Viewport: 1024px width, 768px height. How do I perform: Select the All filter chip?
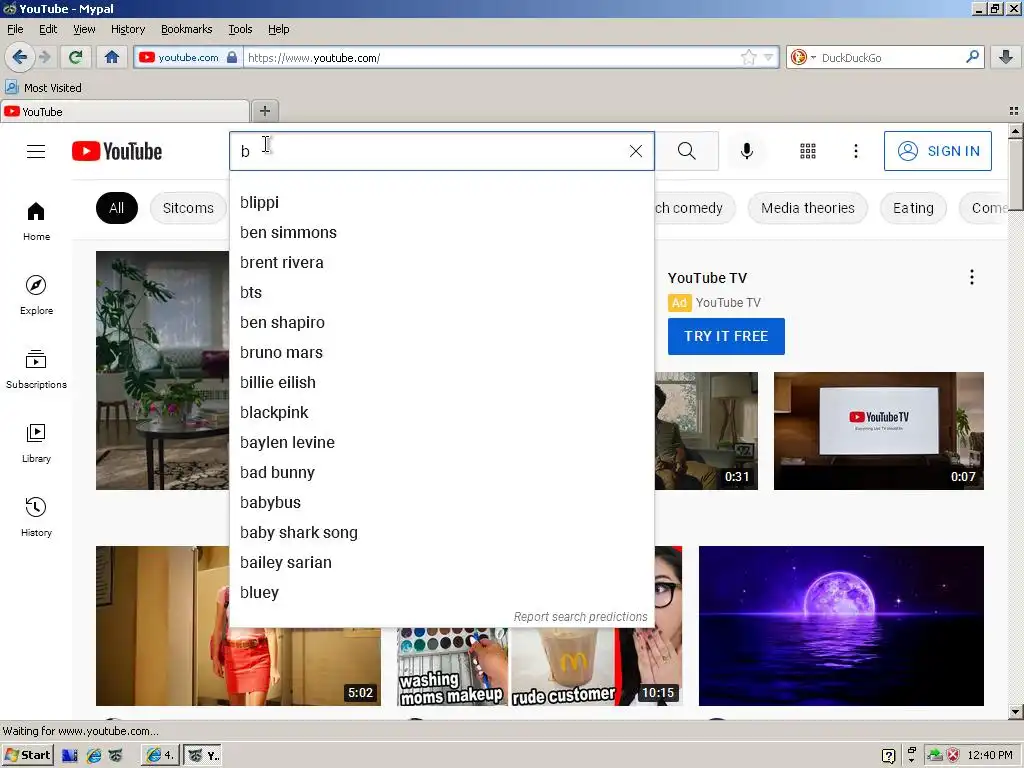[x=116, y=208]
